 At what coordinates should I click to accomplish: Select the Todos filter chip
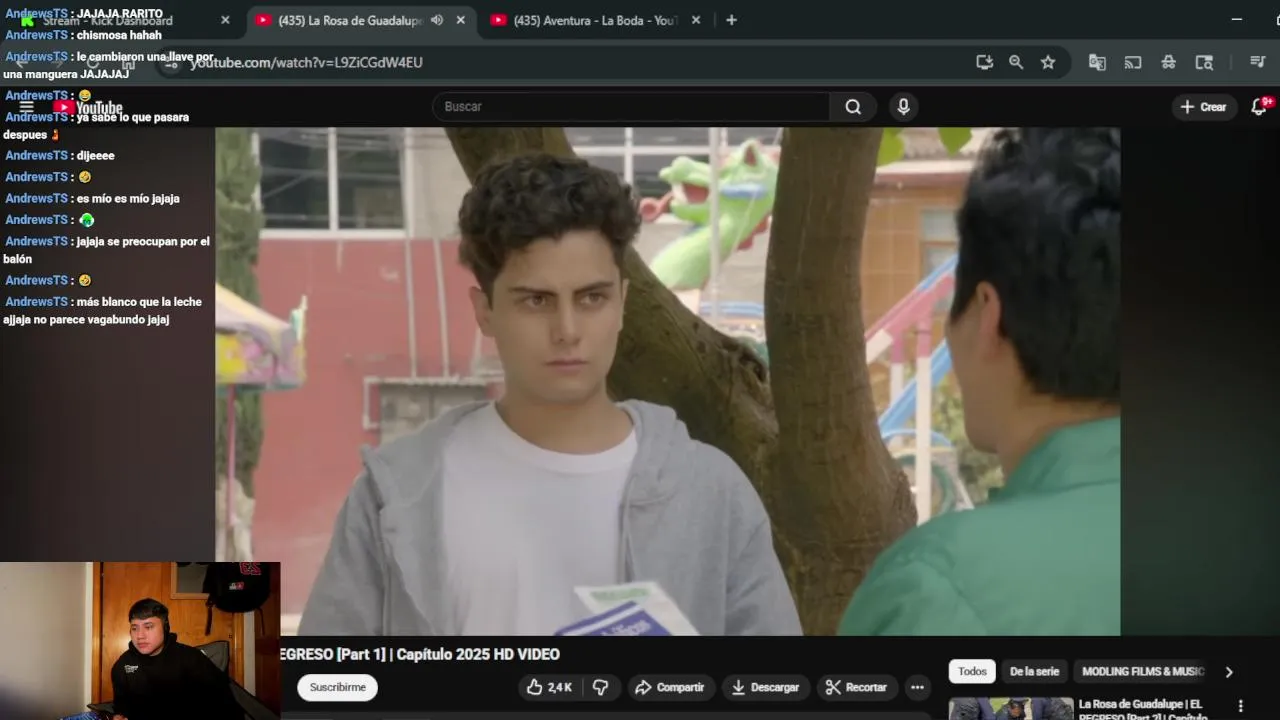pos(972,671)
